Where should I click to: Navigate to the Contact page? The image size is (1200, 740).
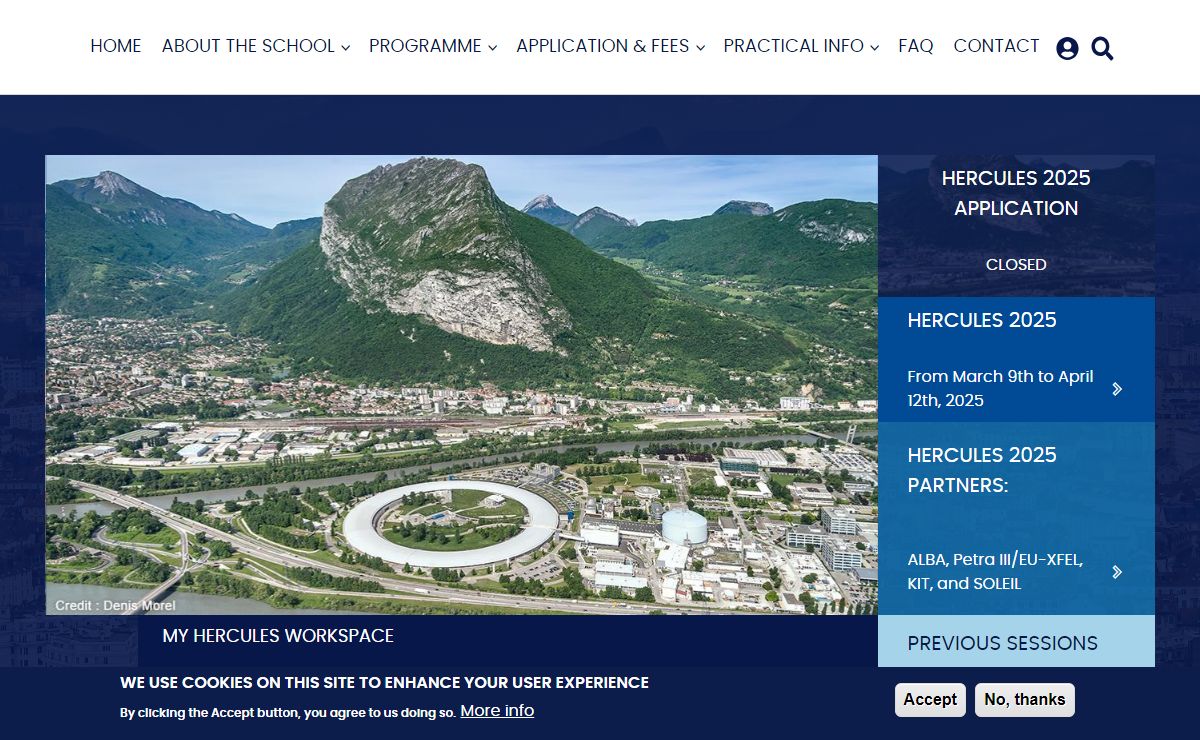click(996, 46)
